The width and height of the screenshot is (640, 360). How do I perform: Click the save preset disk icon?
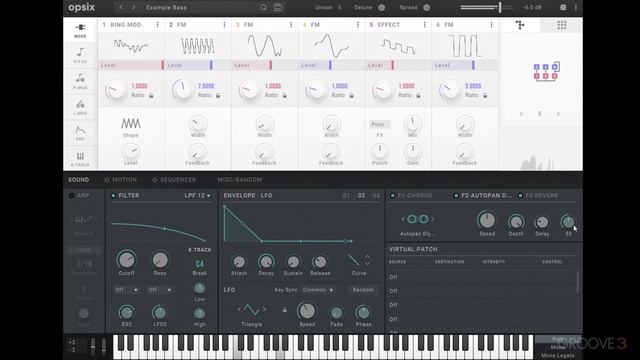[x=278, y=7]
